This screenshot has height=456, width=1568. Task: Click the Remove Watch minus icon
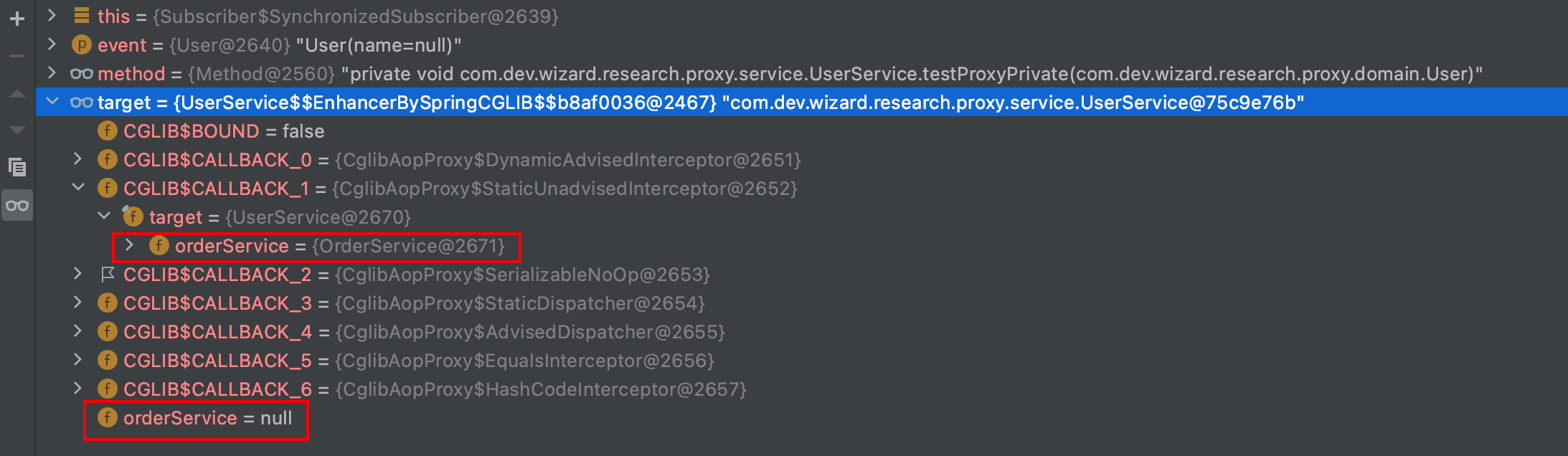[17, 56]
